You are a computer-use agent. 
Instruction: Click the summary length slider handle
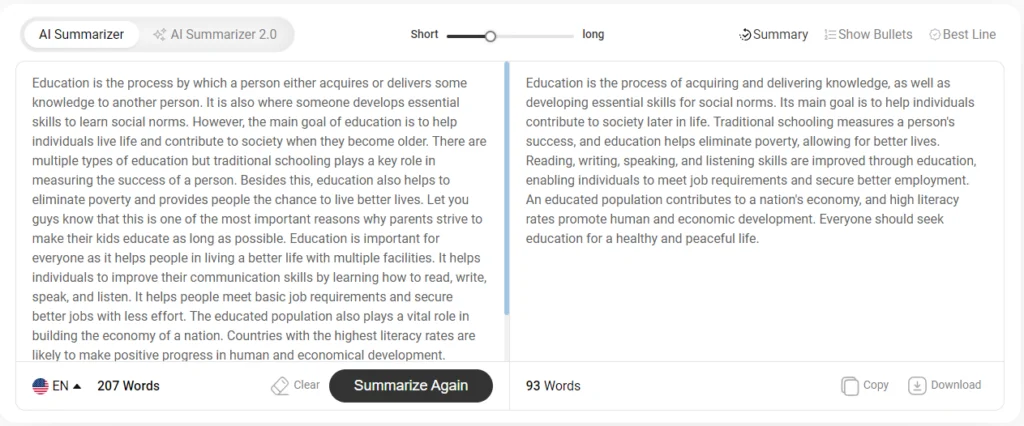(490, 36)
